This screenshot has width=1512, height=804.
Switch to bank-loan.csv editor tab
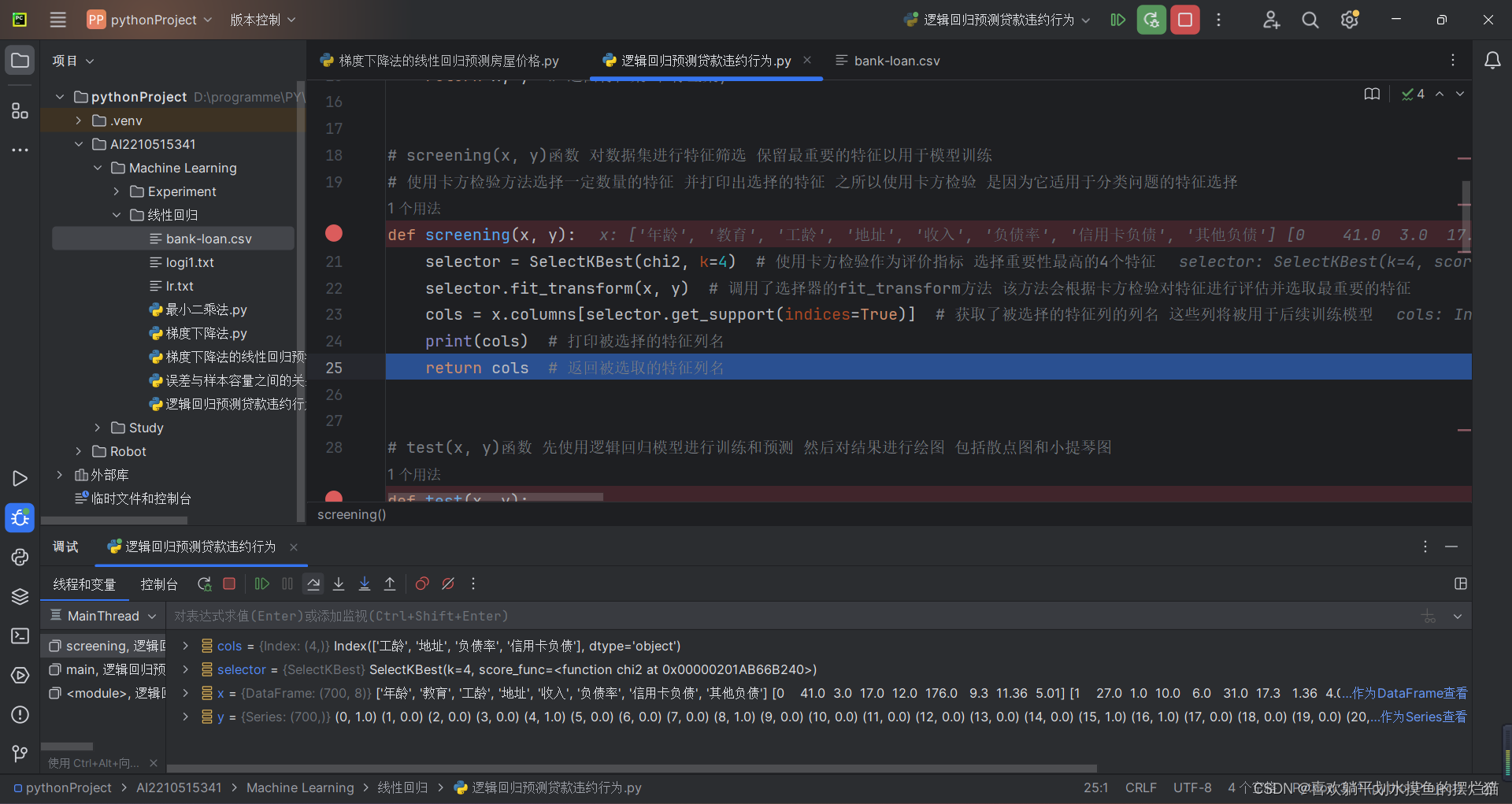pos(888,61)
